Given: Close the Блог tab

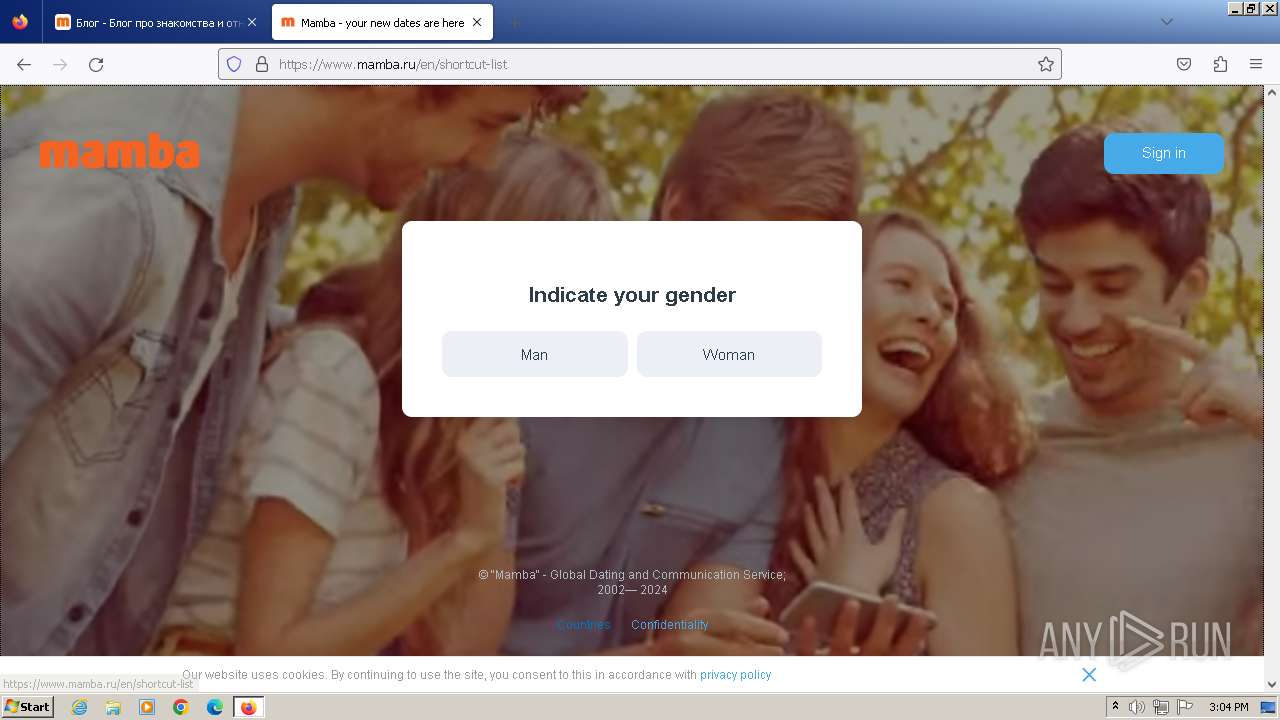Looking at the screenshot, I should click(x=252, y=22).
